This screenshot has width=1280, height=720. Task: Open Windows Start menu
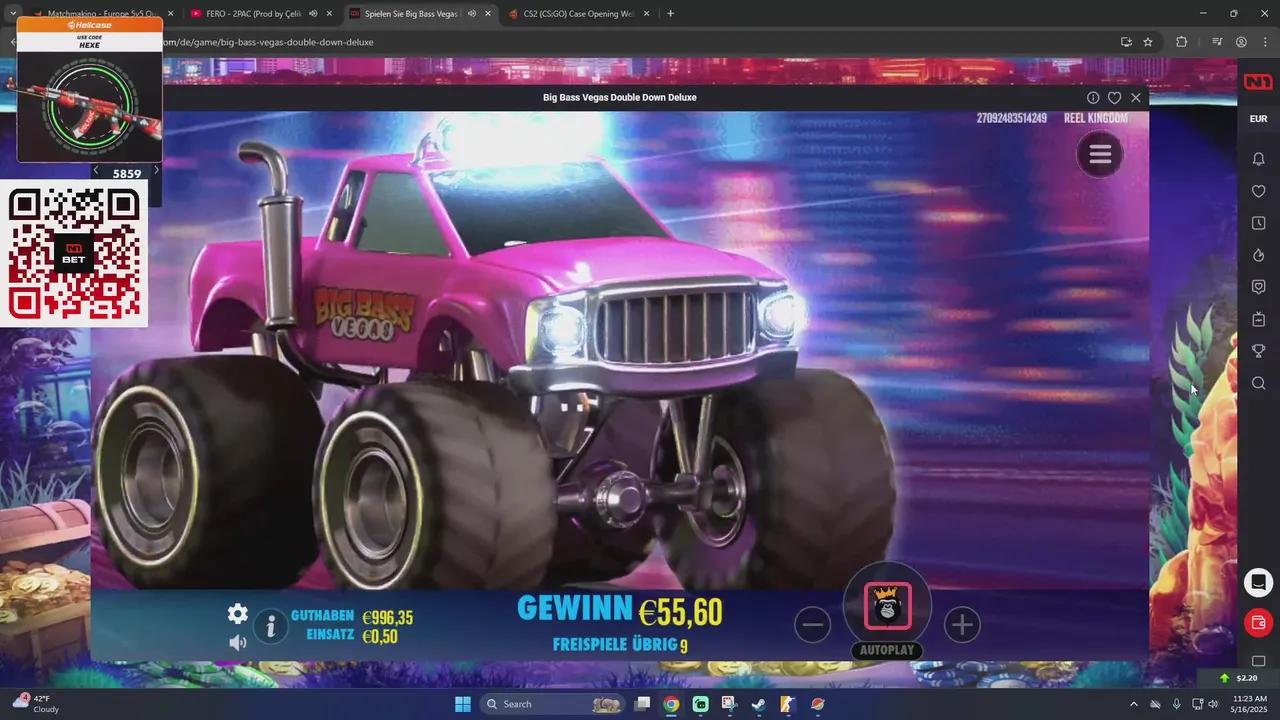(x=463, y=704)
